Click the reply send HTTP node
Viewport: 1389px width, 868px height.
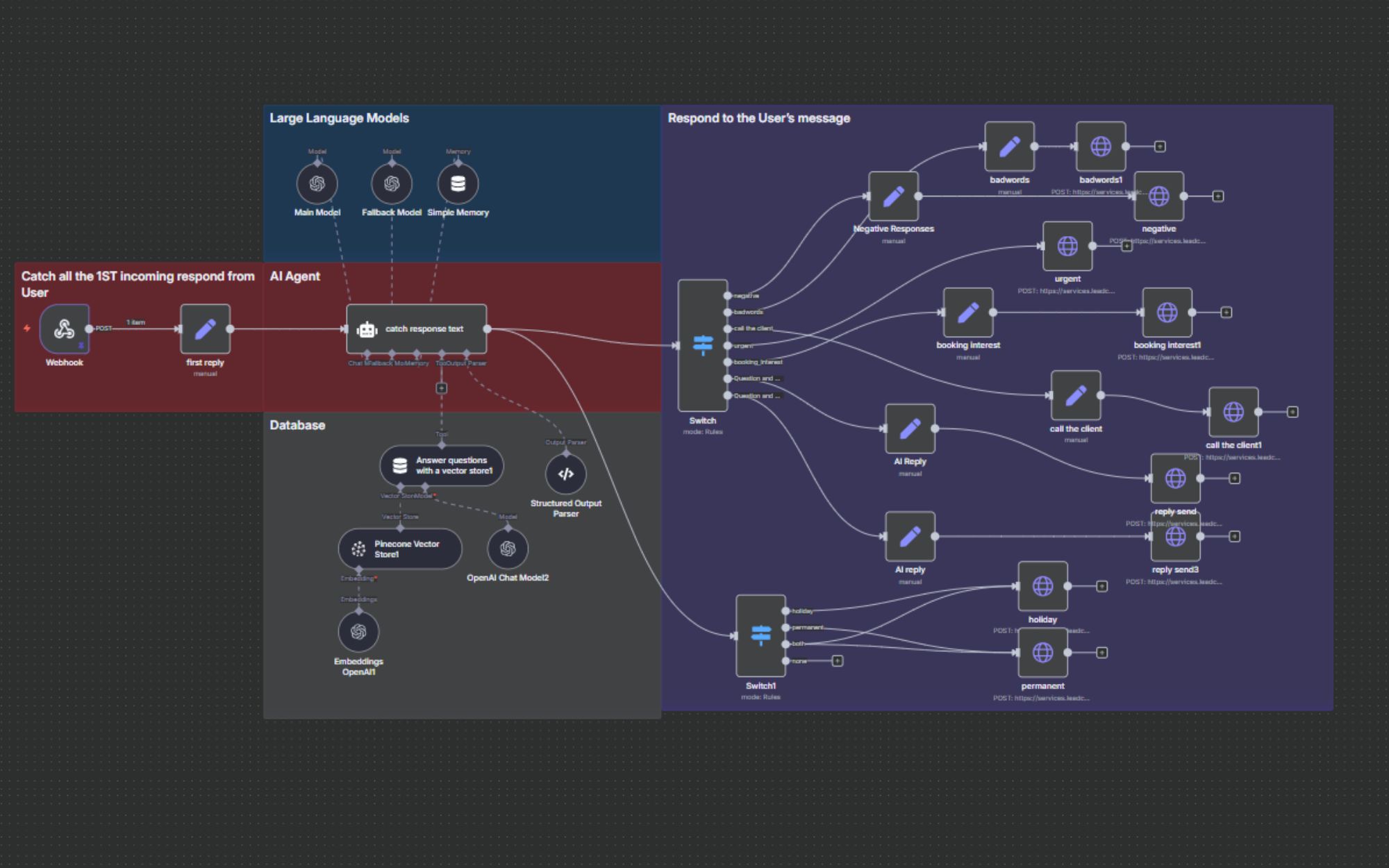tap(1175, 478)
